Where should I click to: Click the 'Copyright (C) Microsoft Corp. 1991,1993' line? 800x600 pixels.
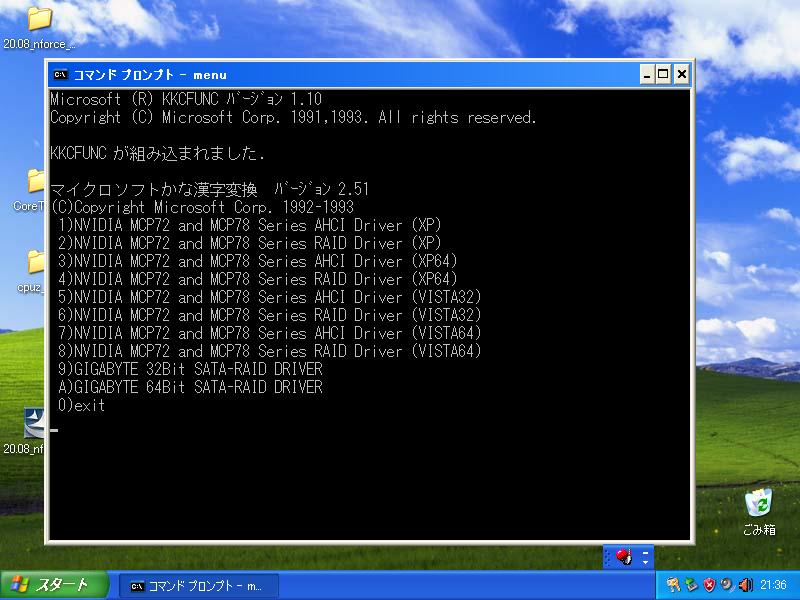(293, 117)
